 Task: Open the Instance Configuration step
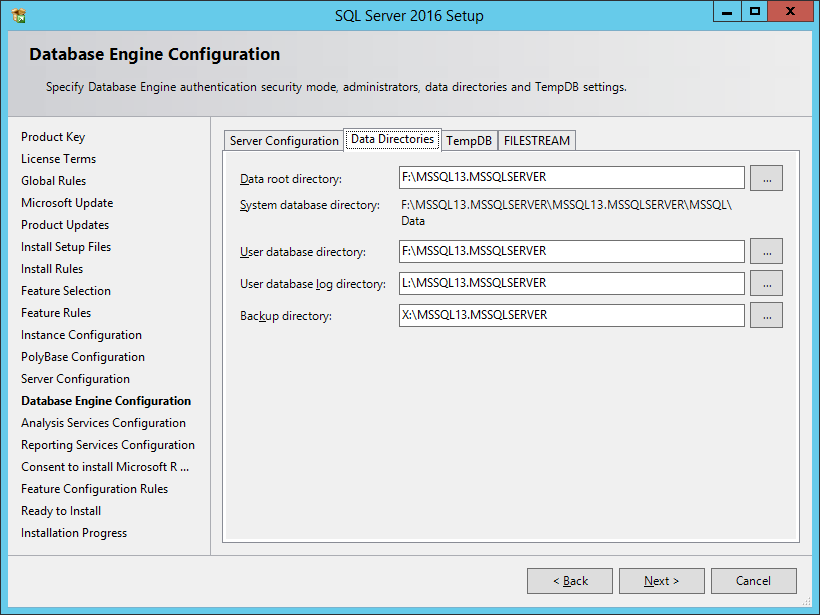(x=80, y=334)
